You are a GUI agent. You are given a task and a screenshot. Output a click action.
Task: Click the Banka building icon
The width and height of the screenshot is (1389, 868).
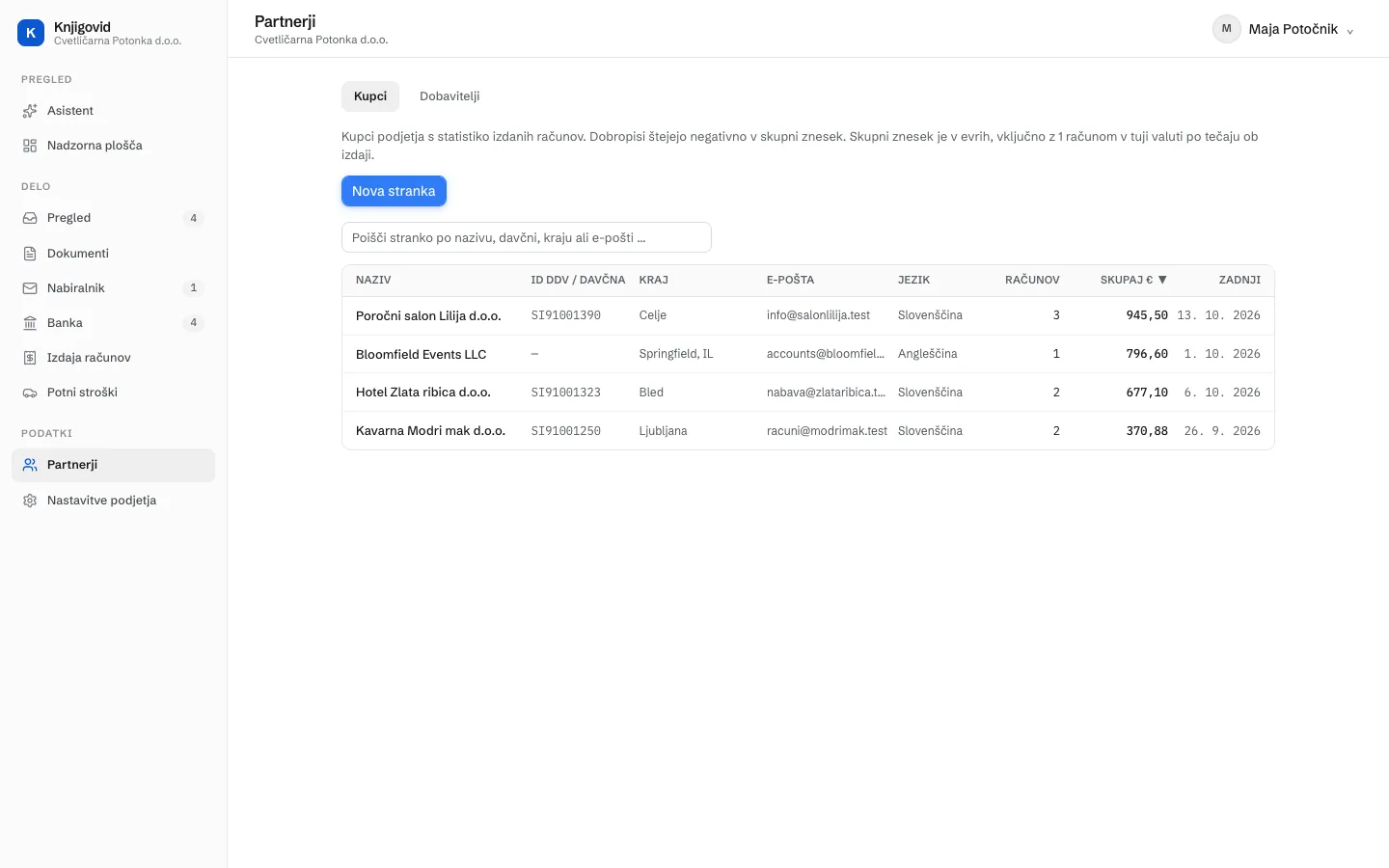click(x=30, y=323)
